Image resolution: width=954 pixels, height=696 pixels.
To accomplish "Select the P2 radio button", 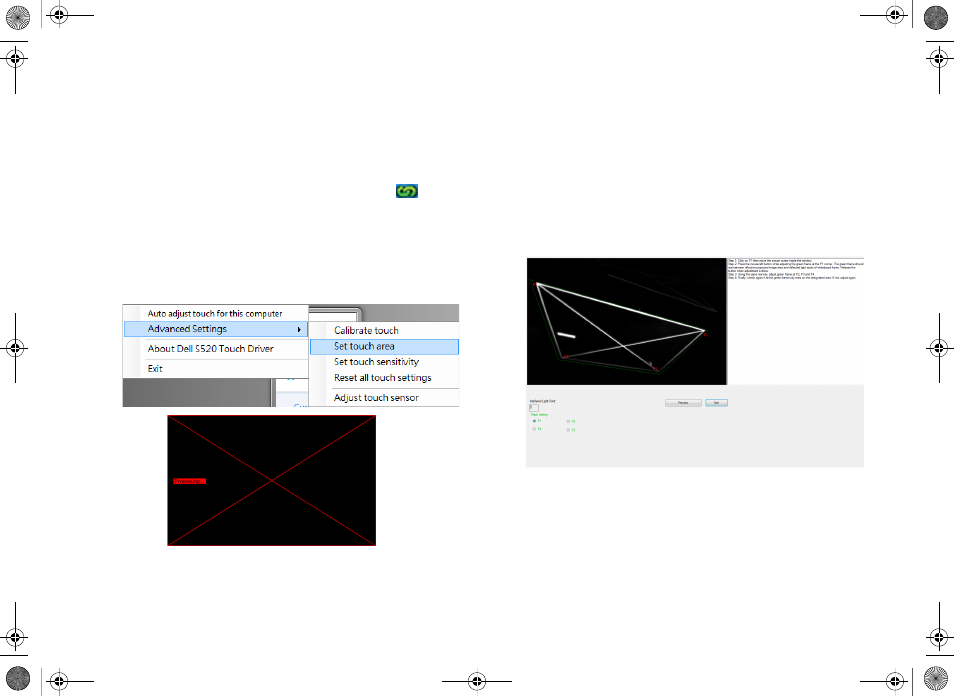I will (568, 422).
